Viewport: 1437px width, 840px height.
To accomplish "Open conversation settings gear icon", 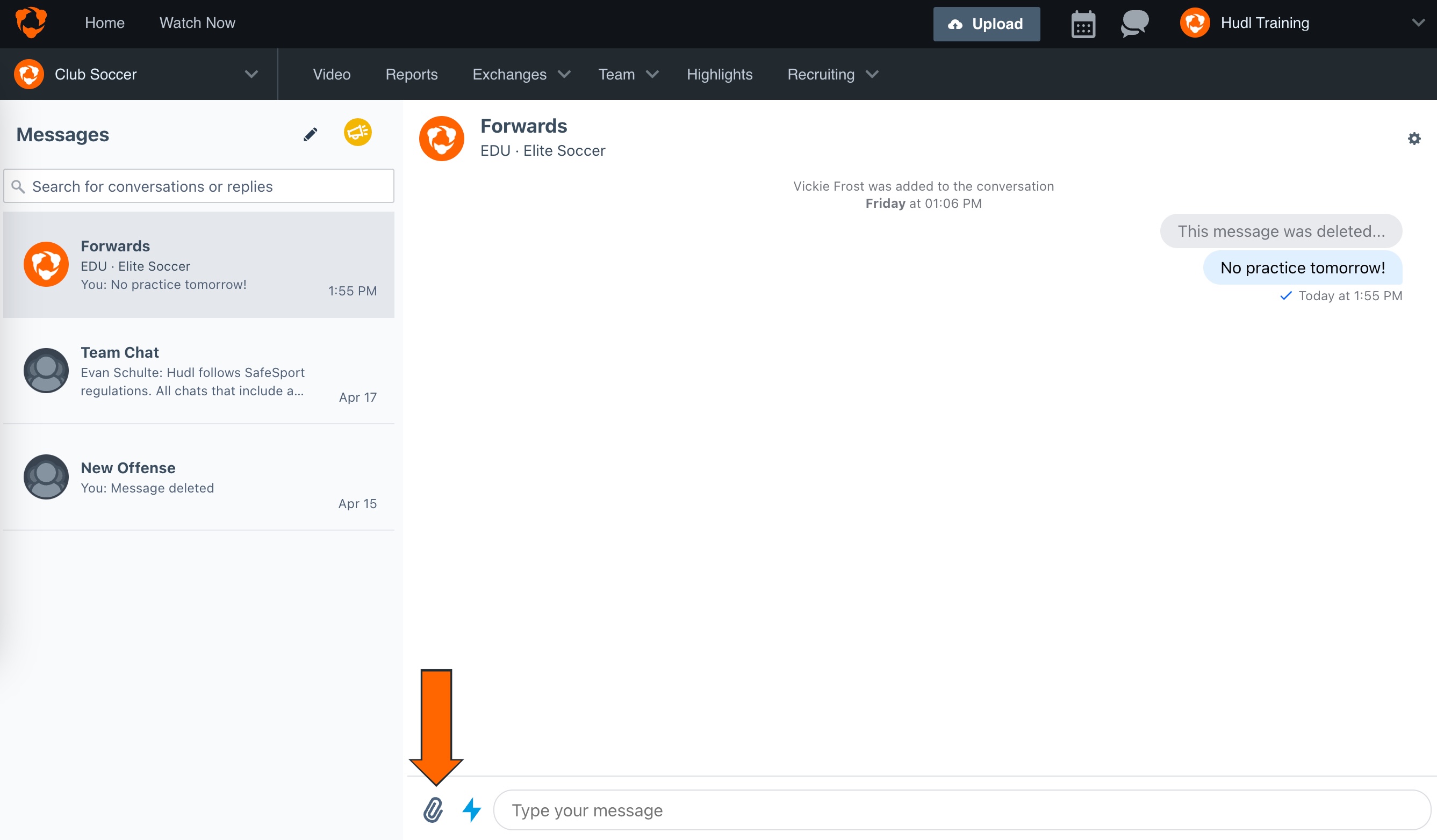I will coord(1413,139).
